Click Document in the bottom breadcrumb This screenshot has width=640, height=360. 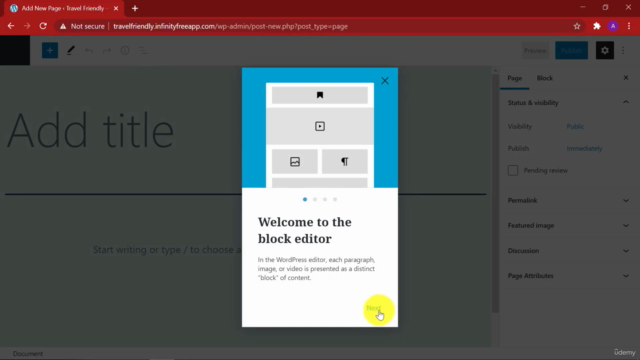[x=28, y=353]
